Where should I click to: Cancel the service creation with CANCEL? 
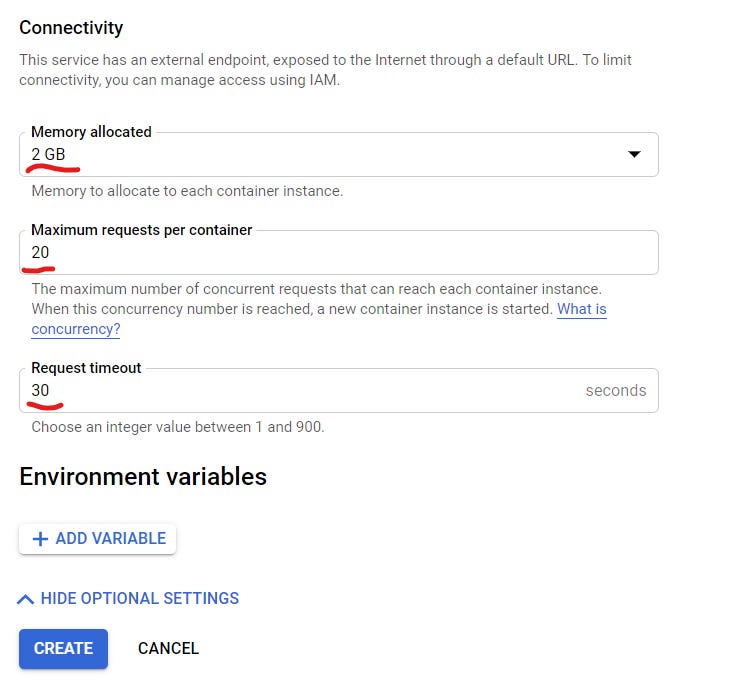[x=168, y=648]
